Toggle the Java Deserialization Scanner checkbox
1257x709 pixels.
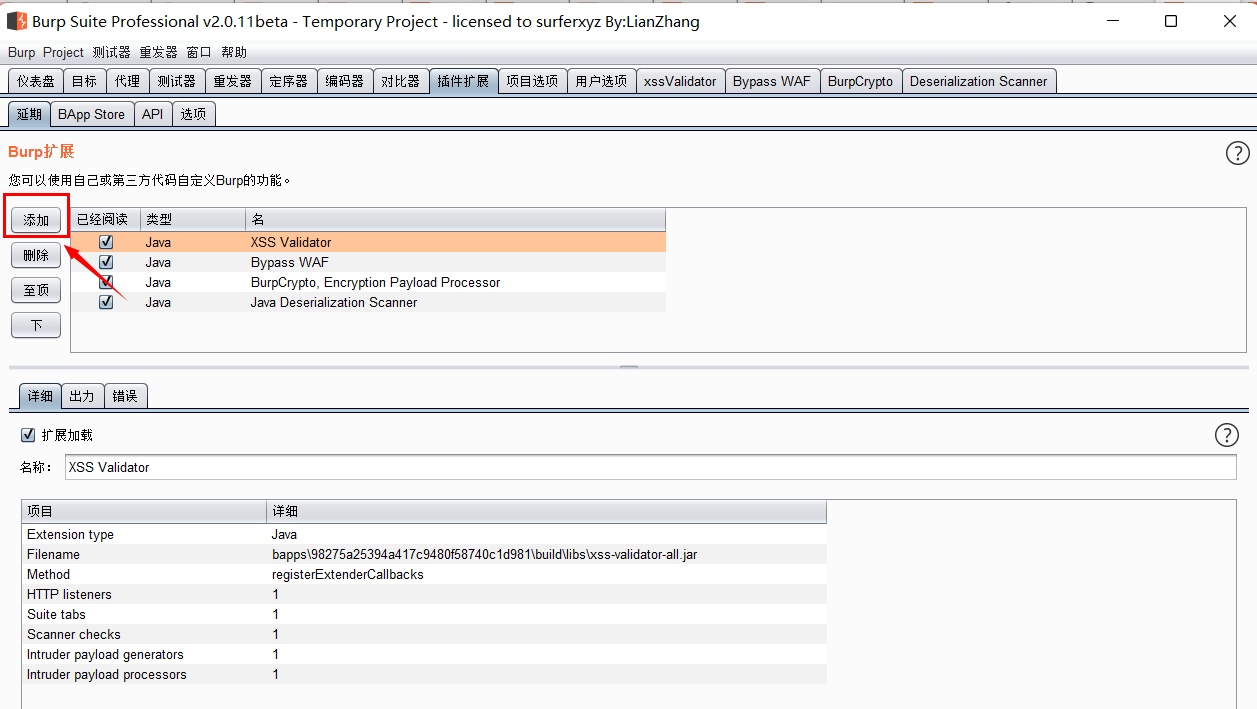coord(106,302)
